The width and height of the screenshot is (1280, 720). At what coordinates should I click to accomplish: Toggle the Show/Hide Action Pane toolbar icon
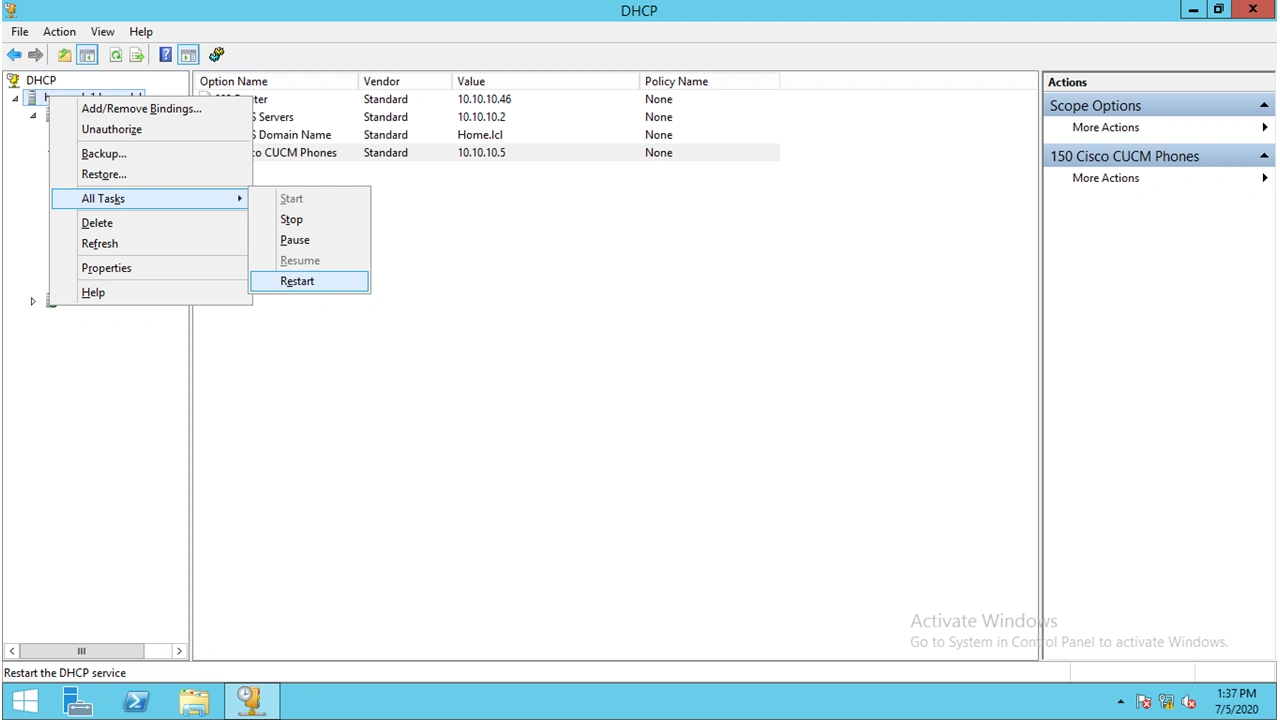pyautogui.click(x=188, y=55)
